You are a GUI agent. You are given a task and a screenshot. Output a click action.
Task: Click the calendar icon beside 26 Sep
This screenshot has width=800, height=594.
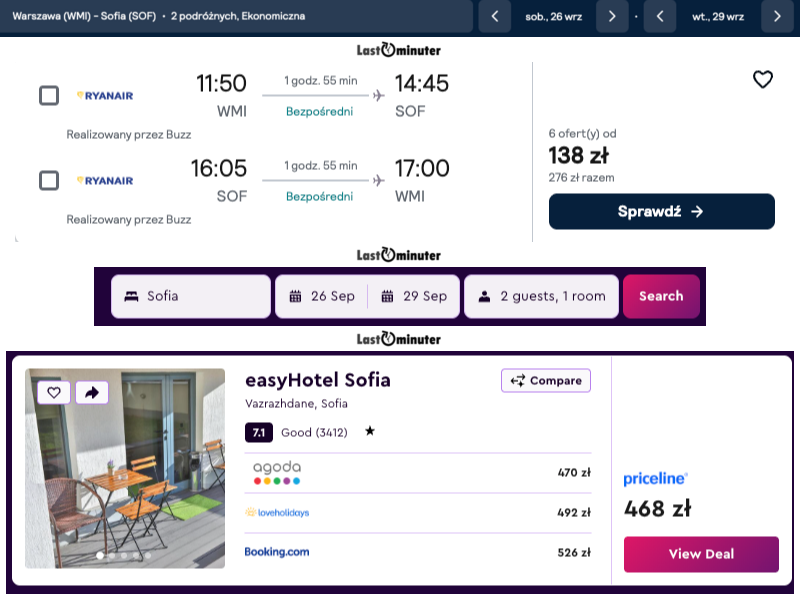295,296
